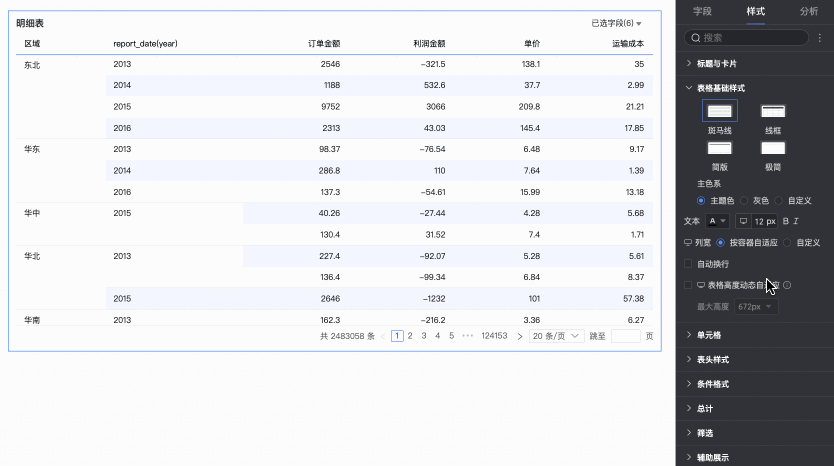This screenshot has width=834, height=466.
Task: Click the 订单金额 column header
Action: (x=324, y=44)
